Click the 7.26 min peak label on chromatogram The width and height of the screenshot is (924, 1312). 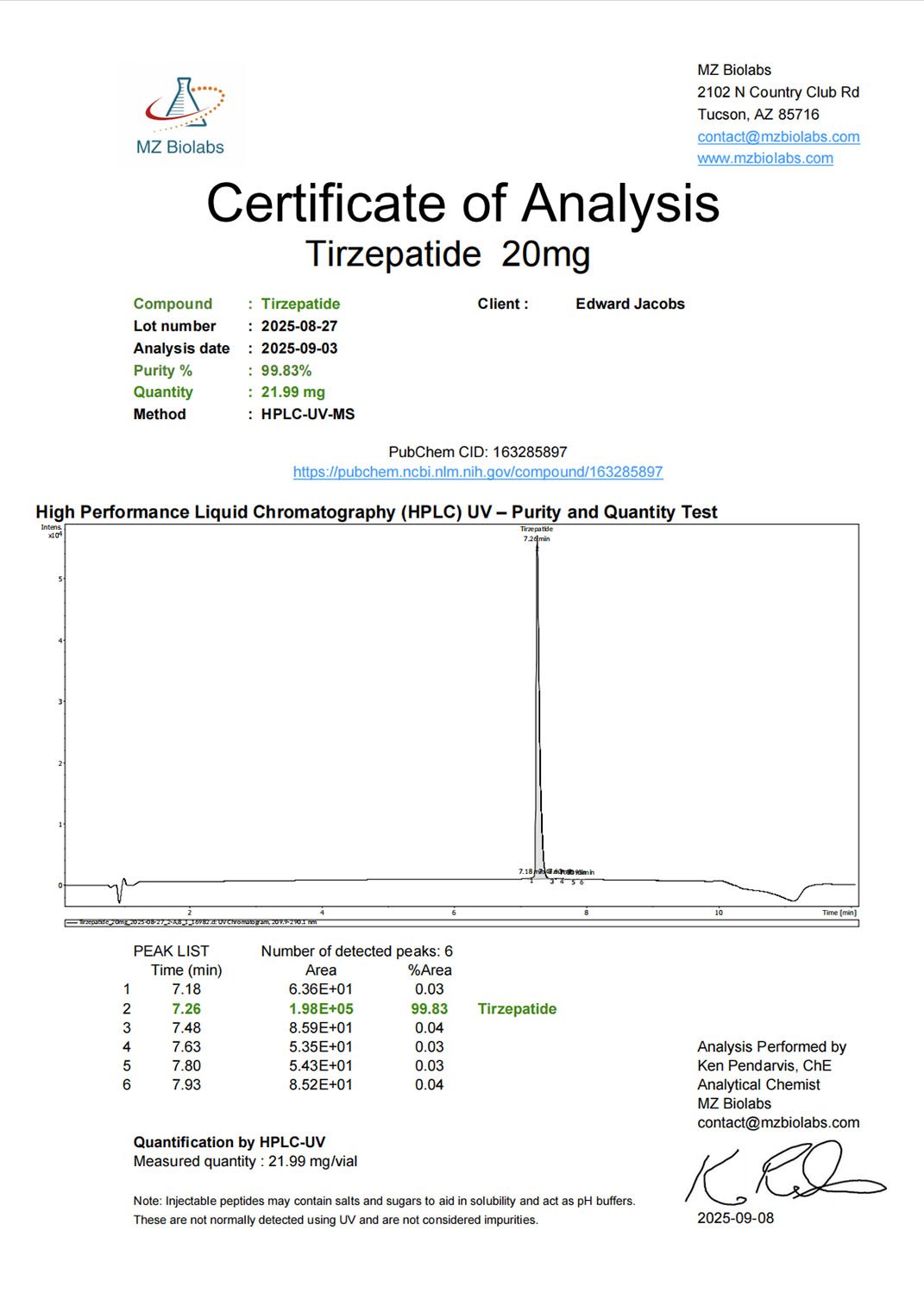coord(536,538)
